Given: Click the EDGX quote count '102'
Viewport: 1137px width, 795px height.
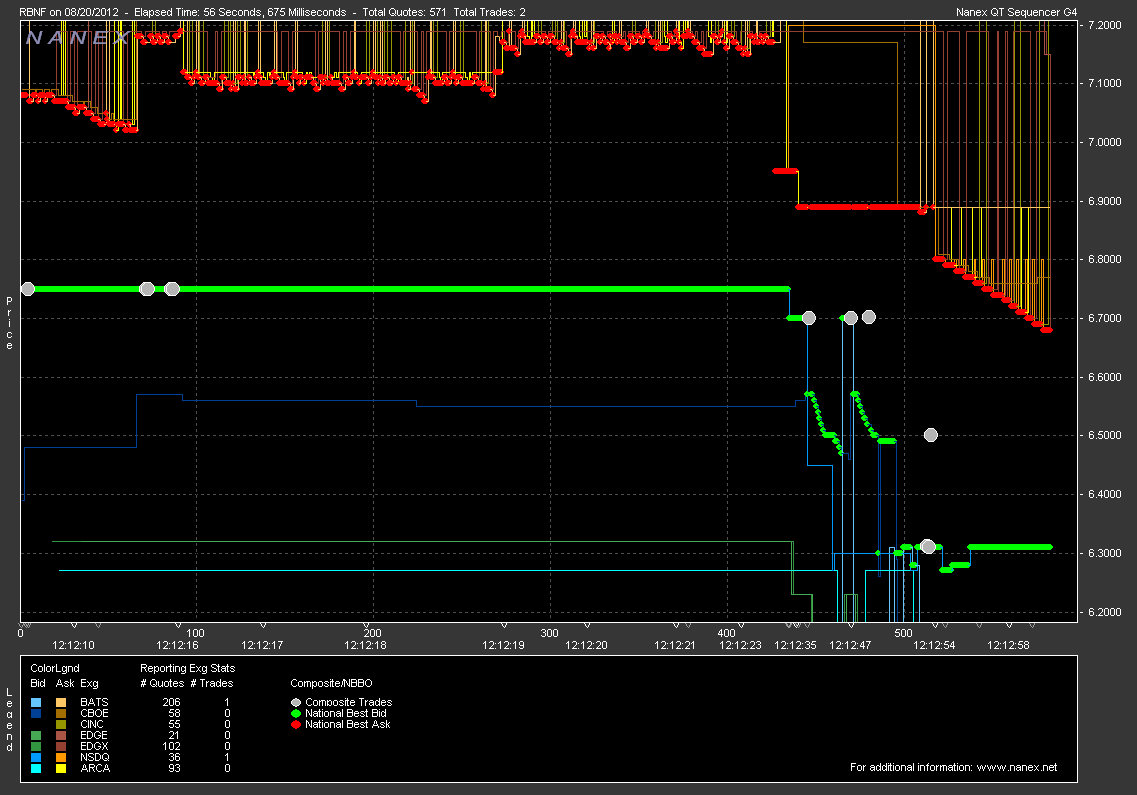Looking at the screenshot, I should point(171,746).
